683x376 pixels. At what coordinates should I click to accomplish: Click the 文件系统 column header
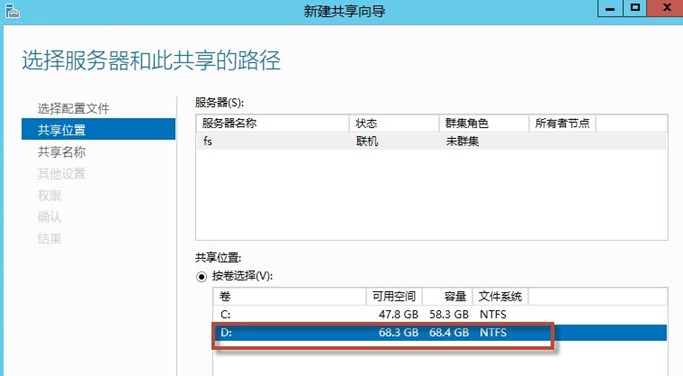coord(500,297)
